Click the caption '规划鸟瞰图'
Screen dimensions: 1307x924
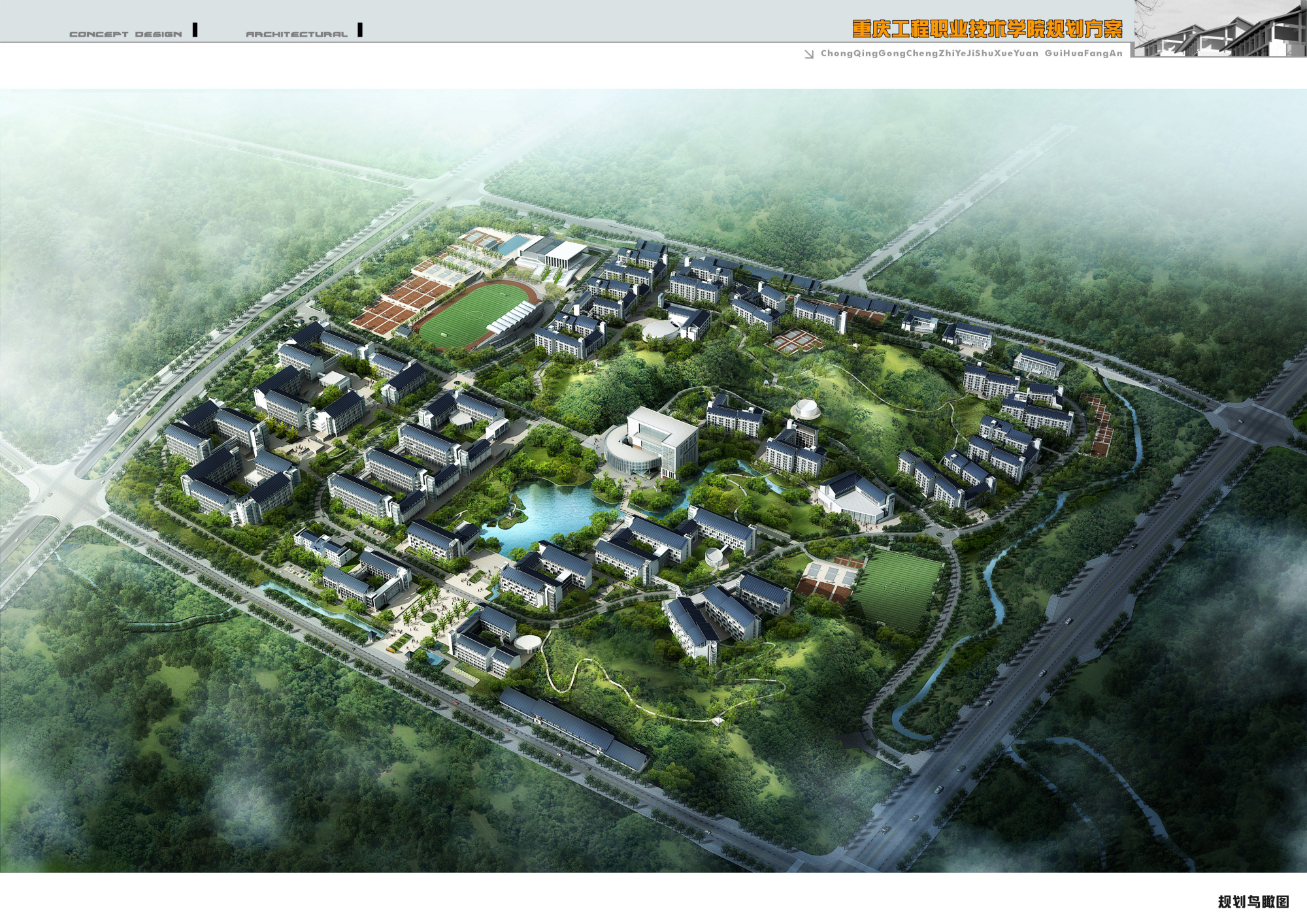tap(1253, 901)
